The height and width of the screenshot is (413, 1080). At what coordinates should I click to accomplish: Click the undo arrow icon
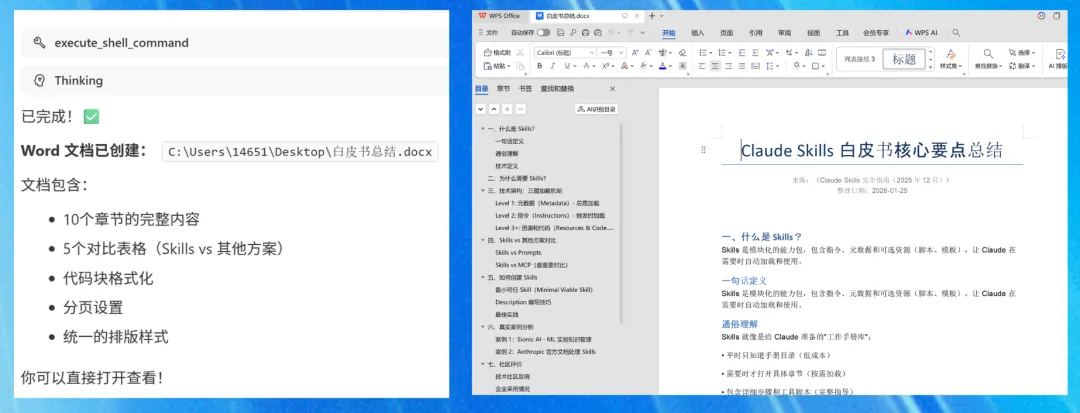(612, 32)
